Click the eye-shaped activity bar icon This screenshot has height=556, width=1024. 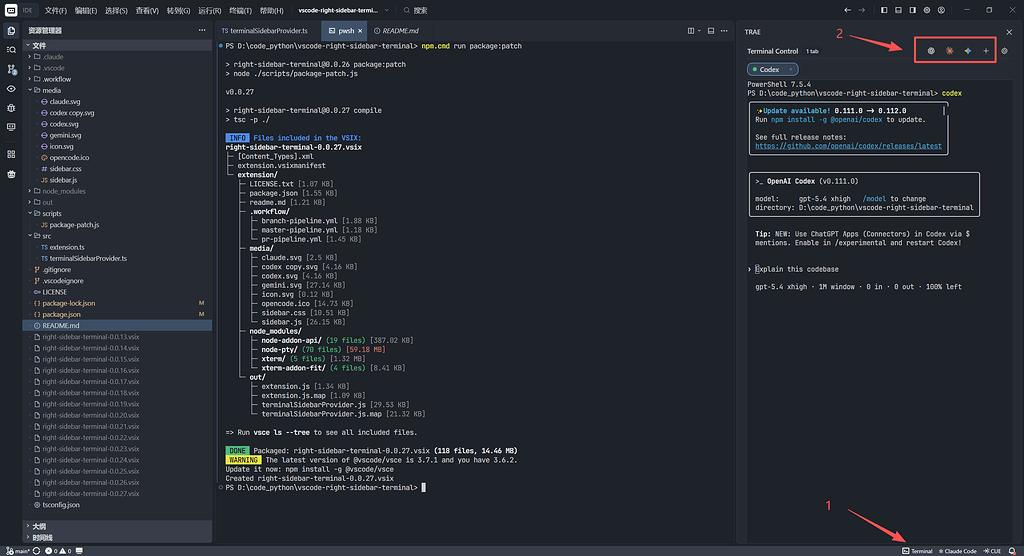[11, 89]
